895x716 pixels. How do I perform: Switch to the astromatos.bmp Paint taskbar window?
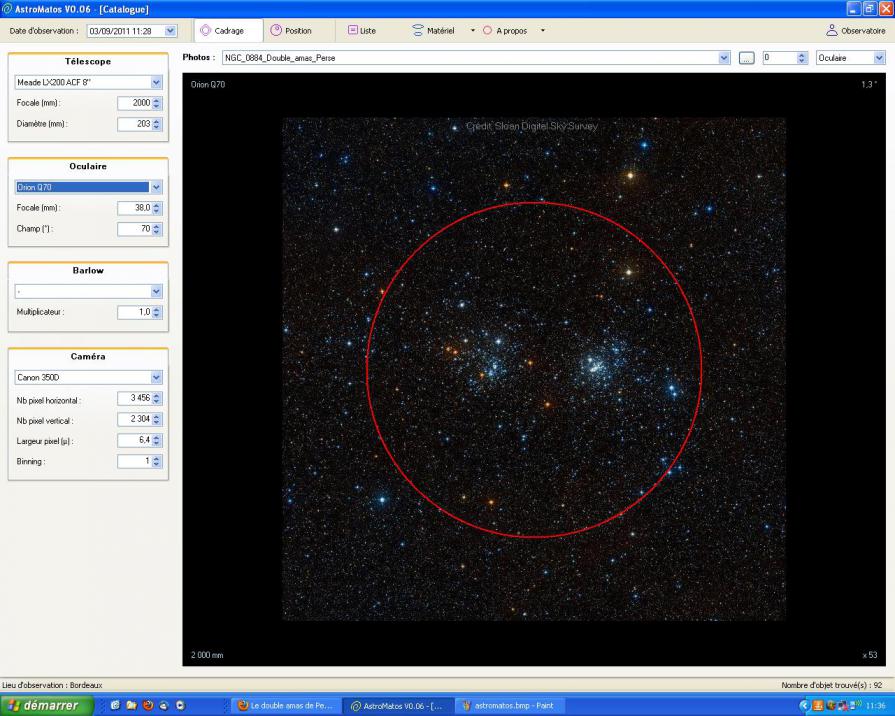pyautogui.click(x=509, y=706)
